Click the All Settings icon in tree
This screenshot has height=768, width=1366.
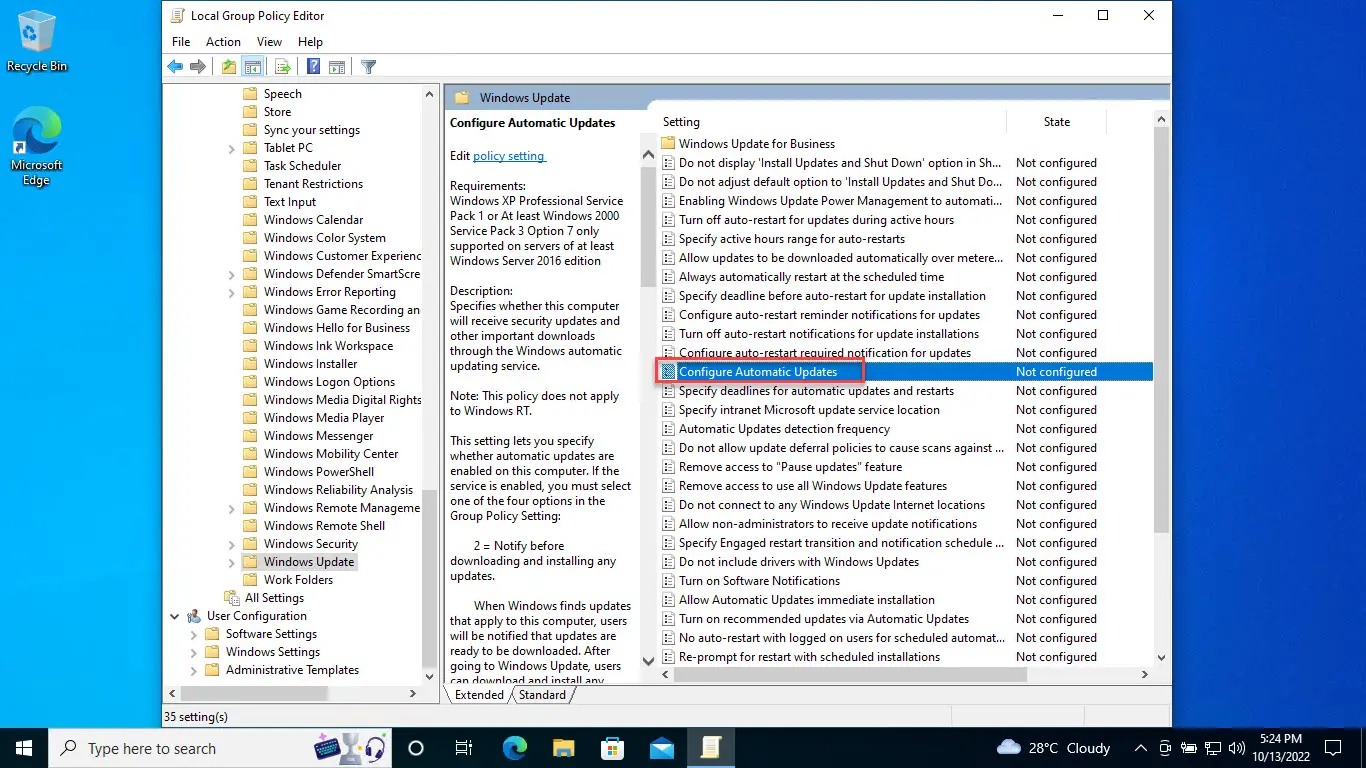tap(232, 598)
